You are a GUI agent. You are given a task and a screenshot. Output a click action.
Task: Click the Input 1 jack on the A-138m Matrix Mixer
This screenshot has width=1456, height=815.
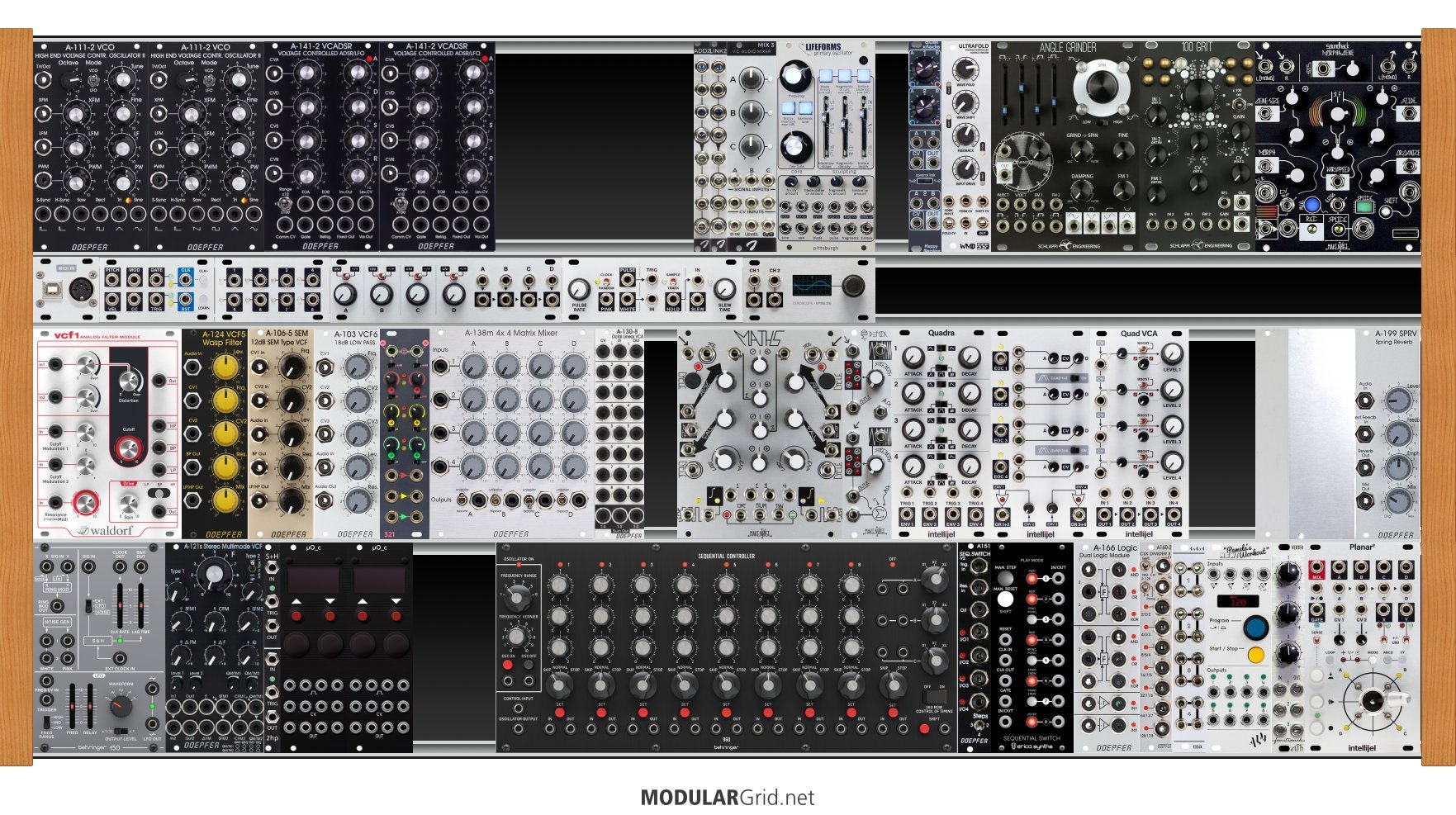click(x=441, y=365)
